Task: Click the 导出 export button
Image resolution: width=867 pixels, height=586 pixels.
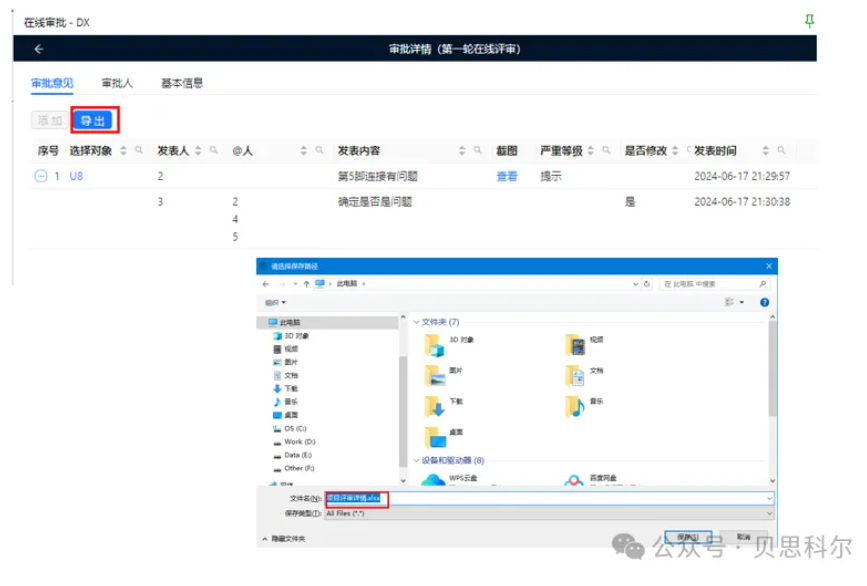Action: [93, 118]
